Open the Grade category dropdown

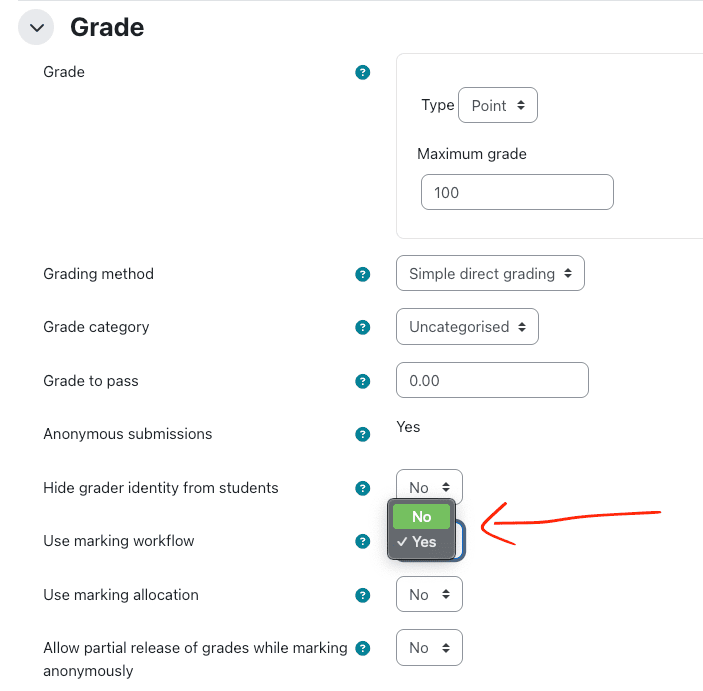[467, 327]
